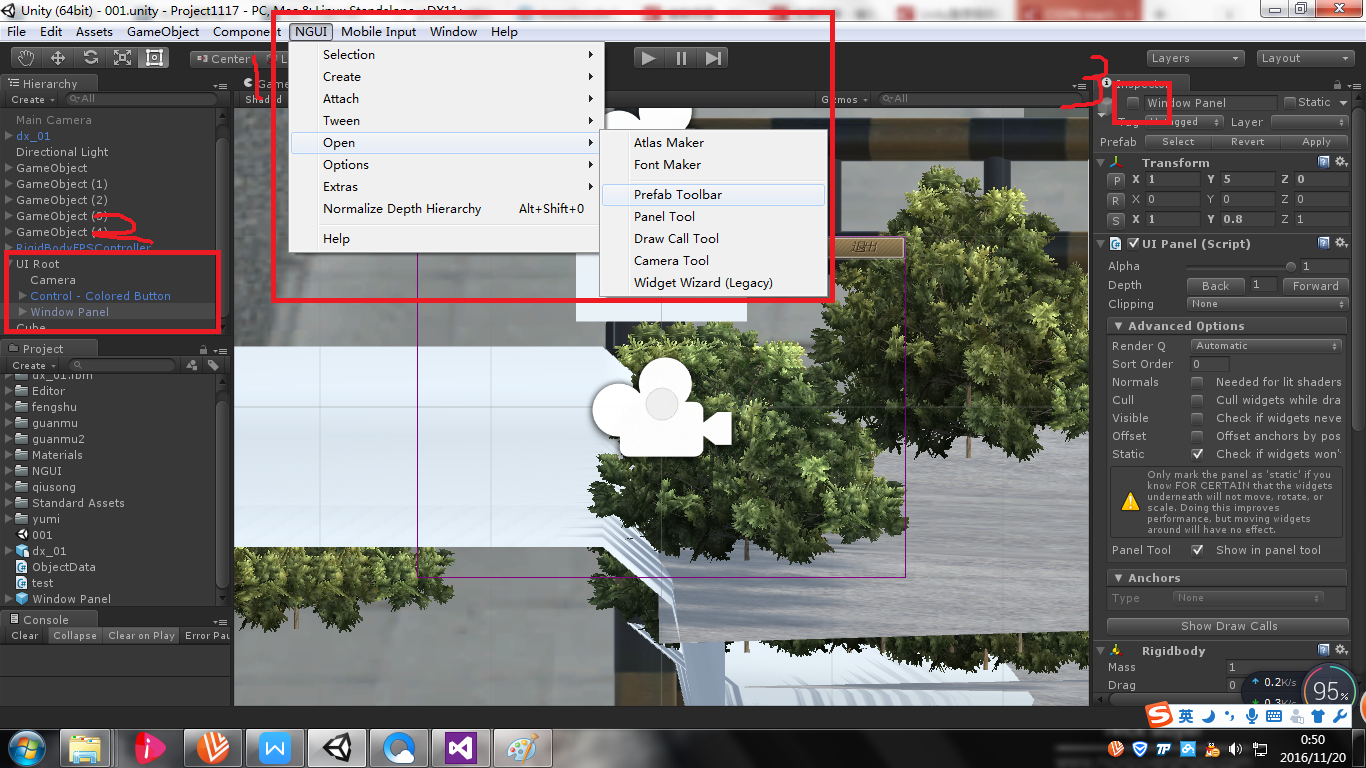This screenshot has width=1366, height=768.
Task: Click the position P button in Transform
Action: click(1117, 180)
